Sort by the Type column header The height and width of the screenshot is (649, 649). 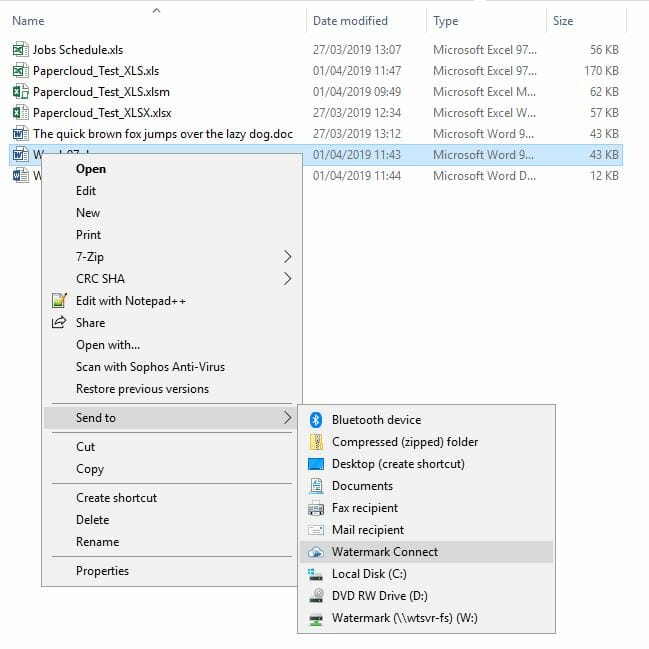point(445,21)
